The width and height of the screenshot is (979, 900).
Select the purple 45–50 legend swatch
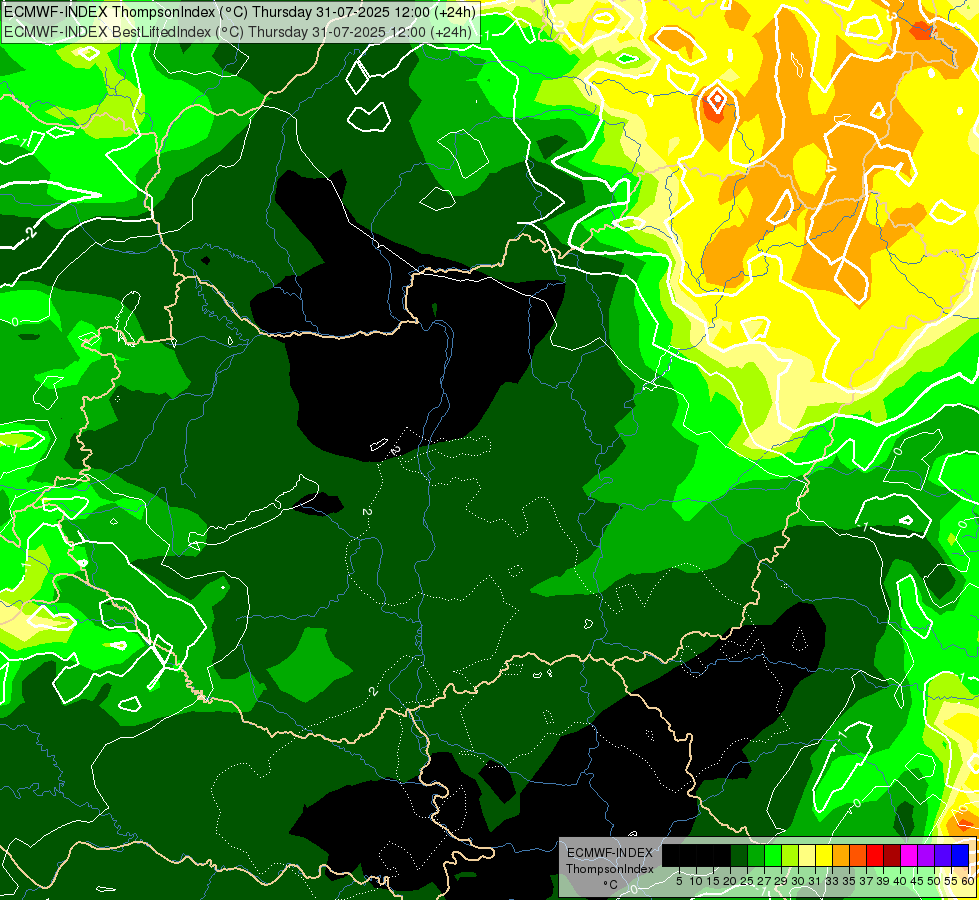pyautogui.click(x=926, y=855)
